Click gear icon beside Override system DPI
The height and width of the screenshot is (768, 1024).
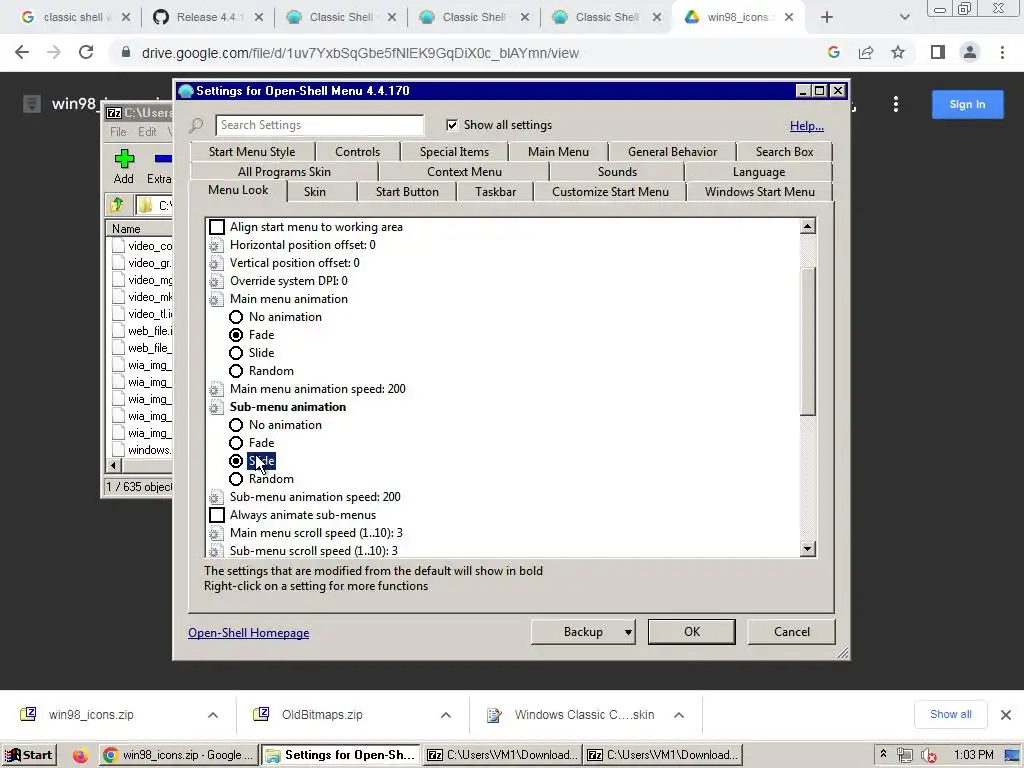click(216, 281)
